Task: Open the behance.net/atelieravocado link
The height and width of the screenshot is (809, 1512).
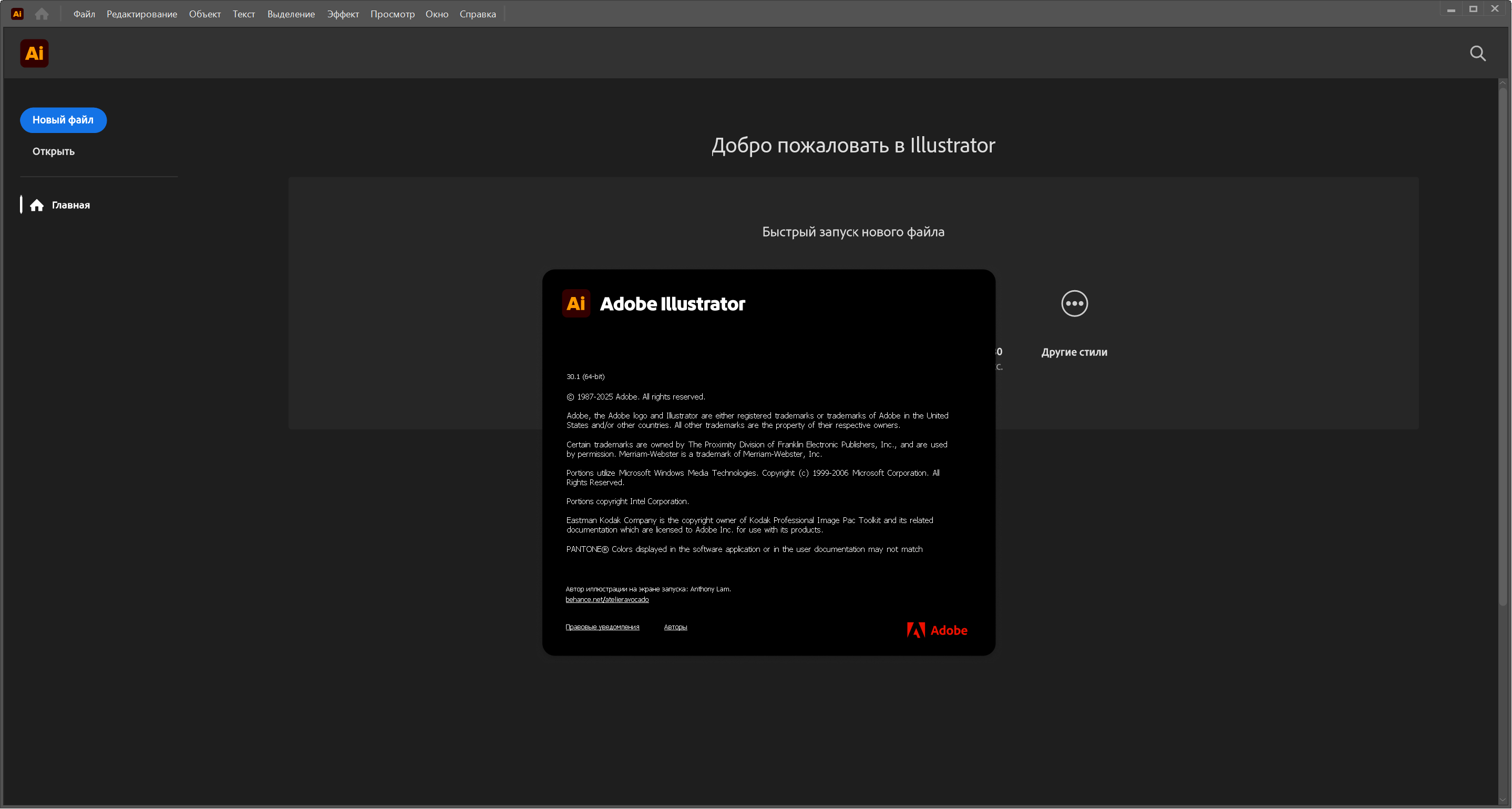Action: [x=607, y=599]
